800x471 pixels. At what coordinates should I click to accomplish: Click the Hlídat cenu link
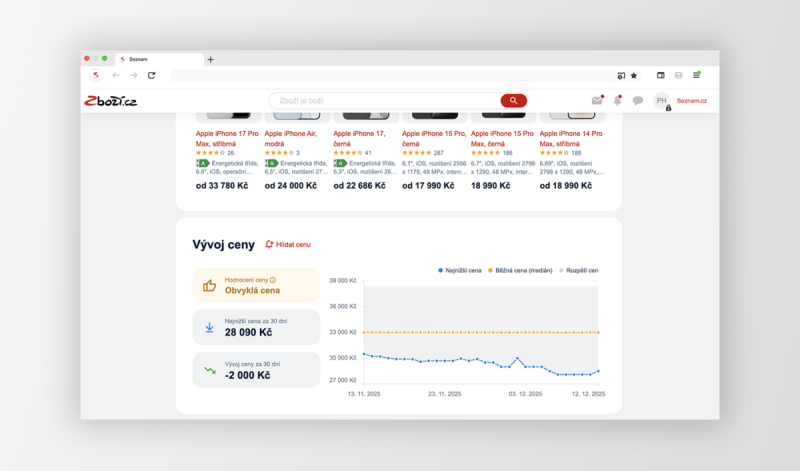[288, 244]
